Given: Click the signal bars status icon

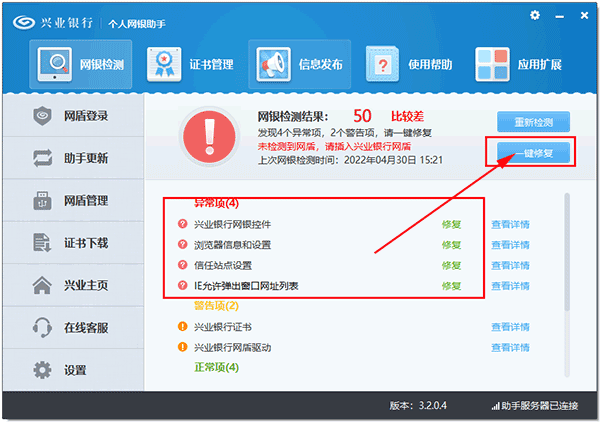Looking at the screenshot, I should [496, 406].
